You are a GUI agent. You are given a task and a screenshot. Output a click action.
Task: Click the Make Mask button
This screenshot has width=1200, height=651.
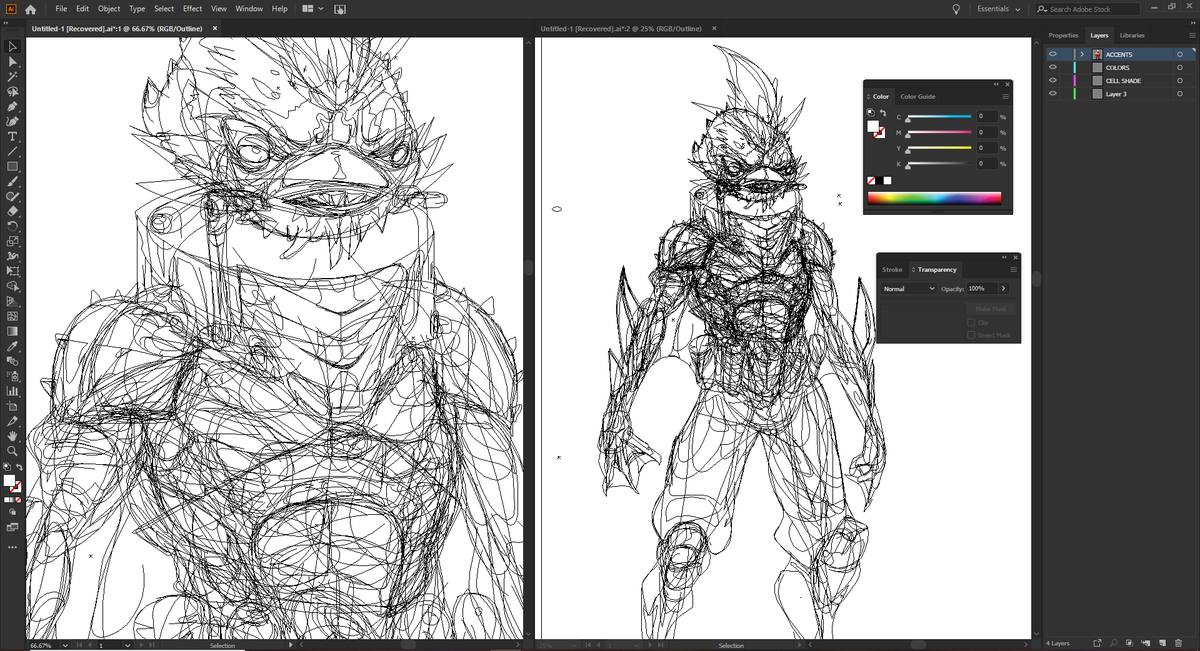990,309
